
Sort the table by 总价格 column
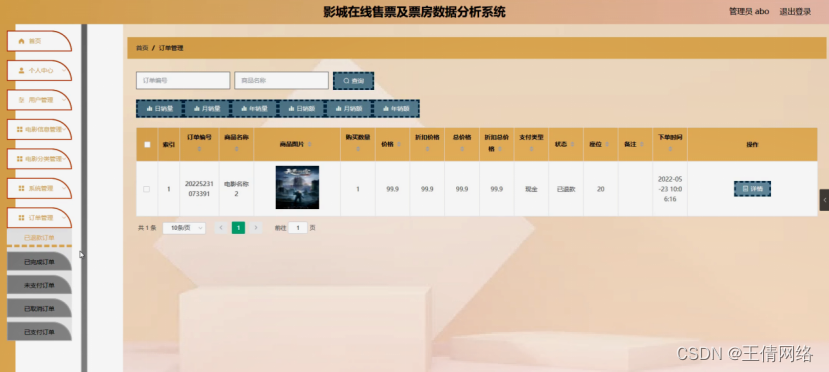pyautogui.click(x=462, y=150)
